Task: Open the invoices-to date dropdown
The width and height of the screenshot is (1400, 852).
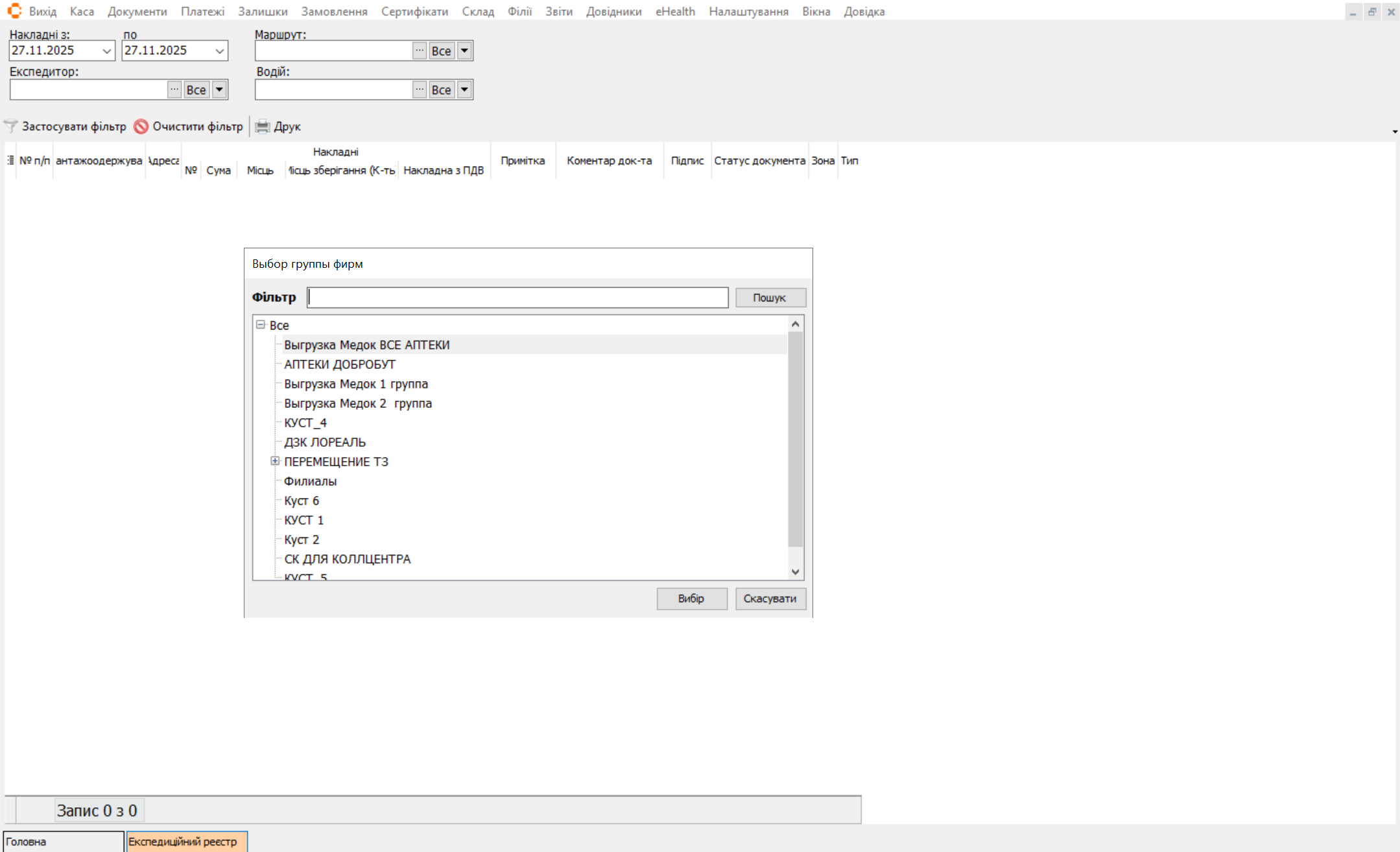Action: (x=219, y=51)
